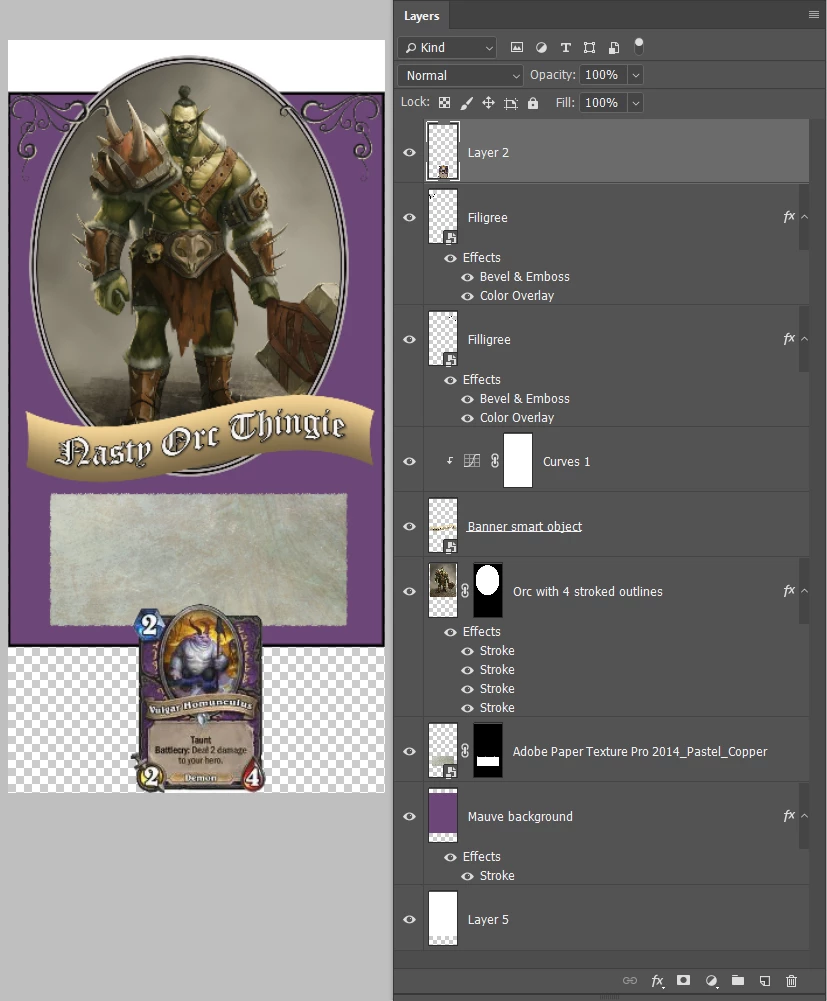827x1001 pixels.
Task: Delete layer with trash icon
Action: pos(791,981)
